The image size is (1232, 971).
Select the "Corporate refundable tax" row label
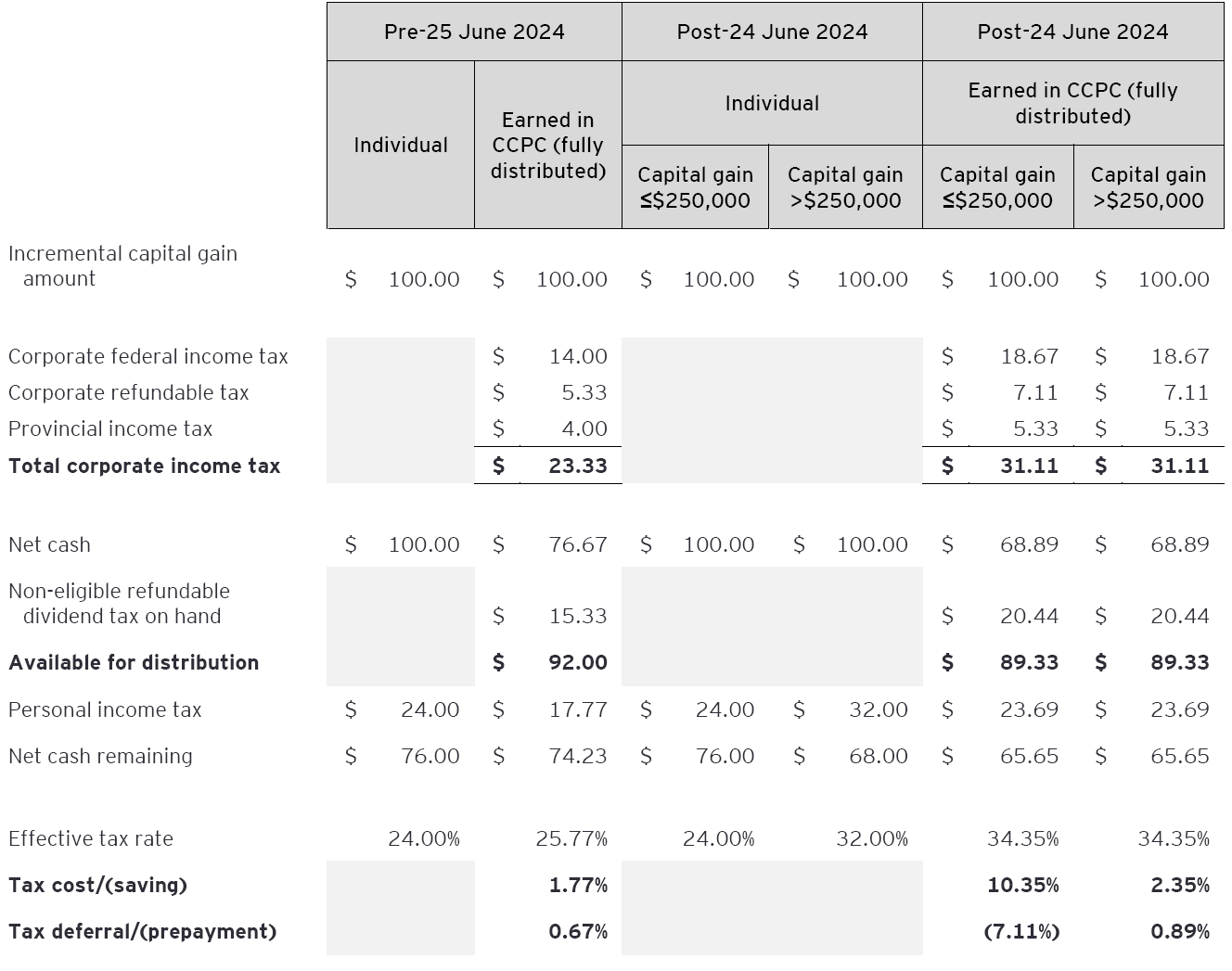point(129,392)
